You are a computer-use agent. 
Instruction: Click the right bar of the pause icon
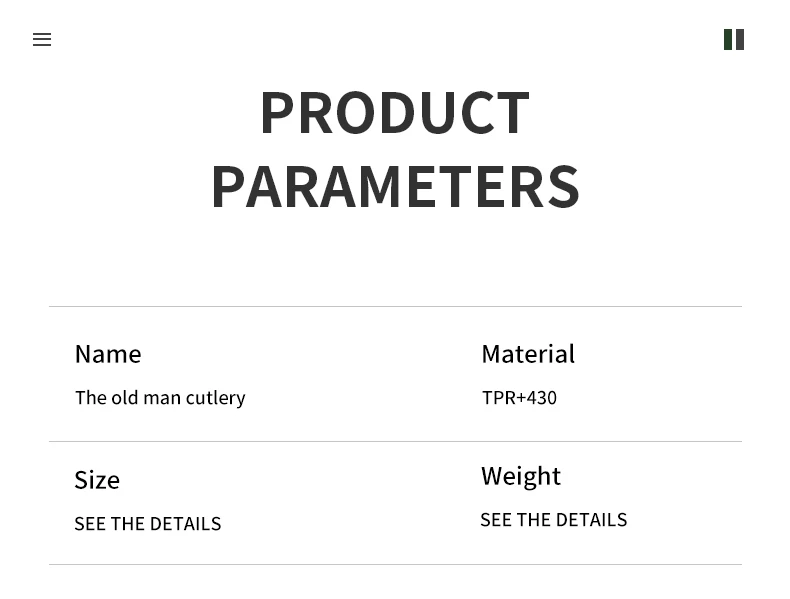[x=740, y=40]
